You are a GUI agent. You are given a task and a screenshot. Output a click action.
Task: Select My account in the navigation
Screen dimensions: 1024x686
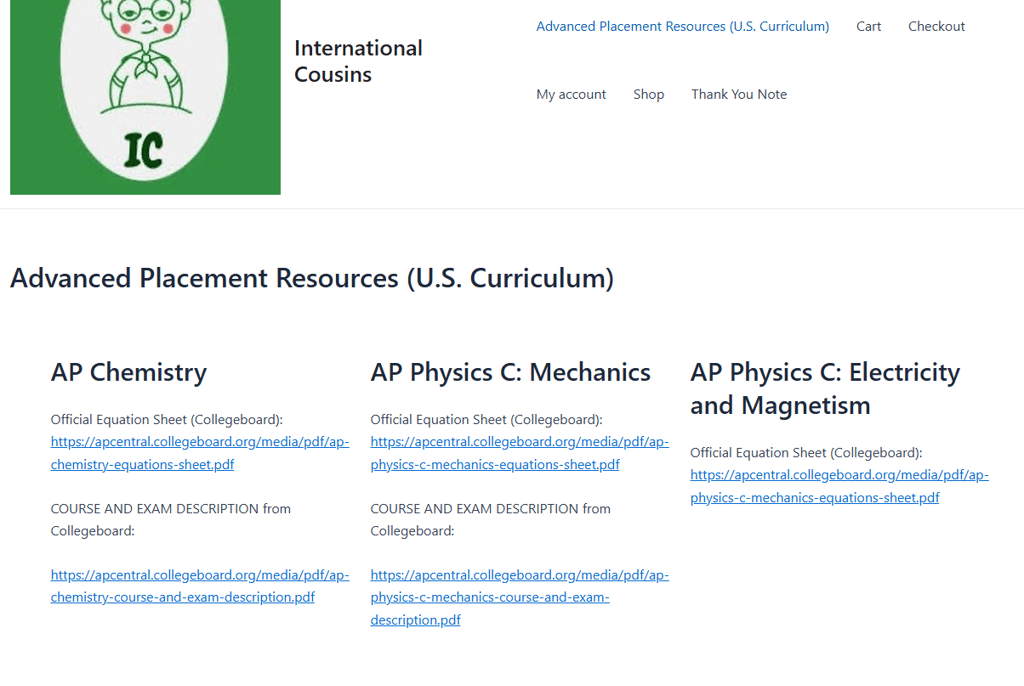(571, 94)
